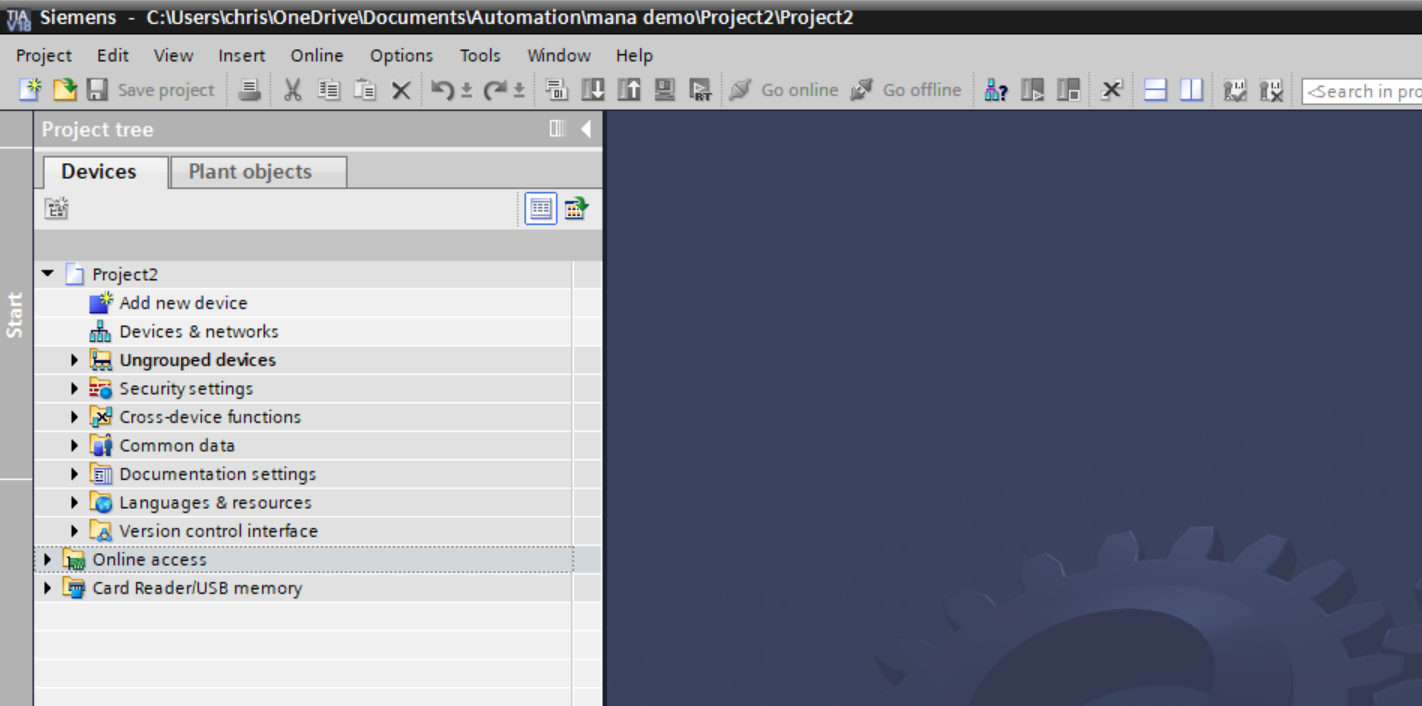Cut selection with the scissors icon

[292, 90]
